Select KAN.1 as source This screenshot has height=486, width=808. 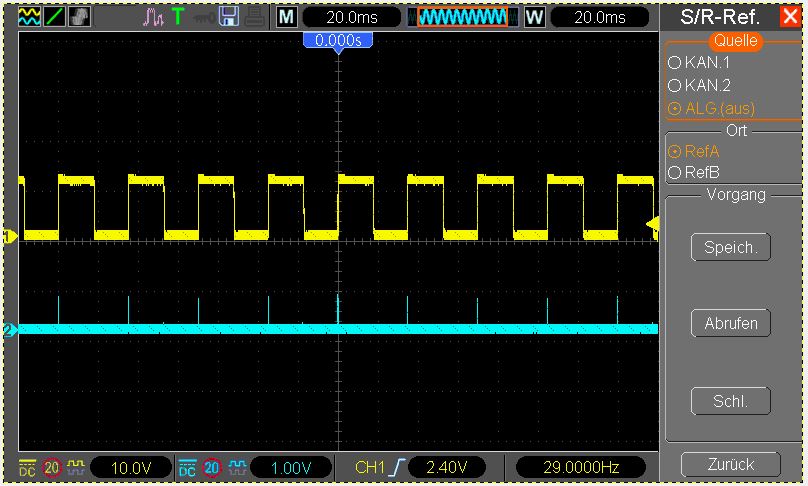tap(699, 62)
